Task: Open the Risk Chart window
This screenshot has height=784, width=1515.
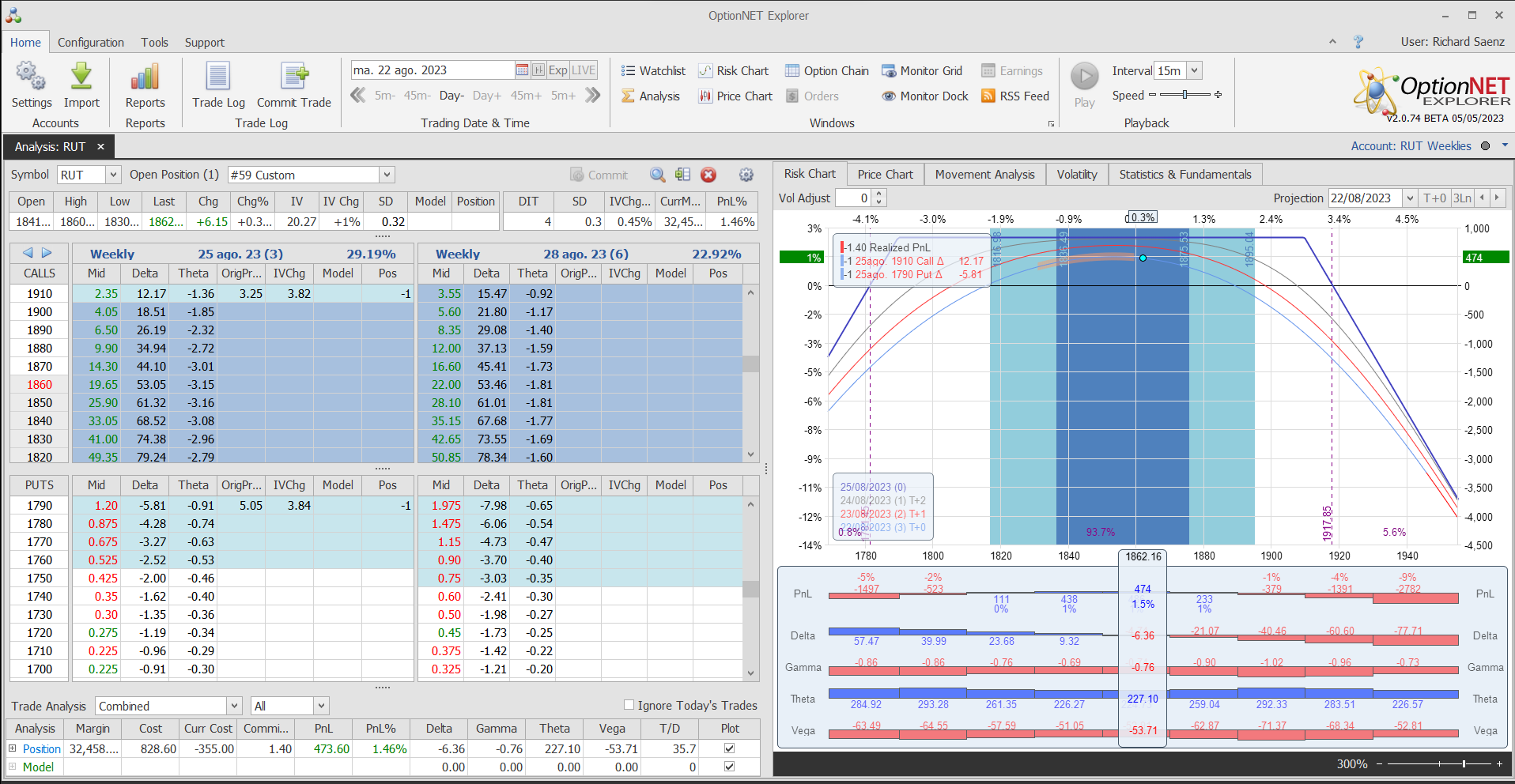Action: (733, 71)
